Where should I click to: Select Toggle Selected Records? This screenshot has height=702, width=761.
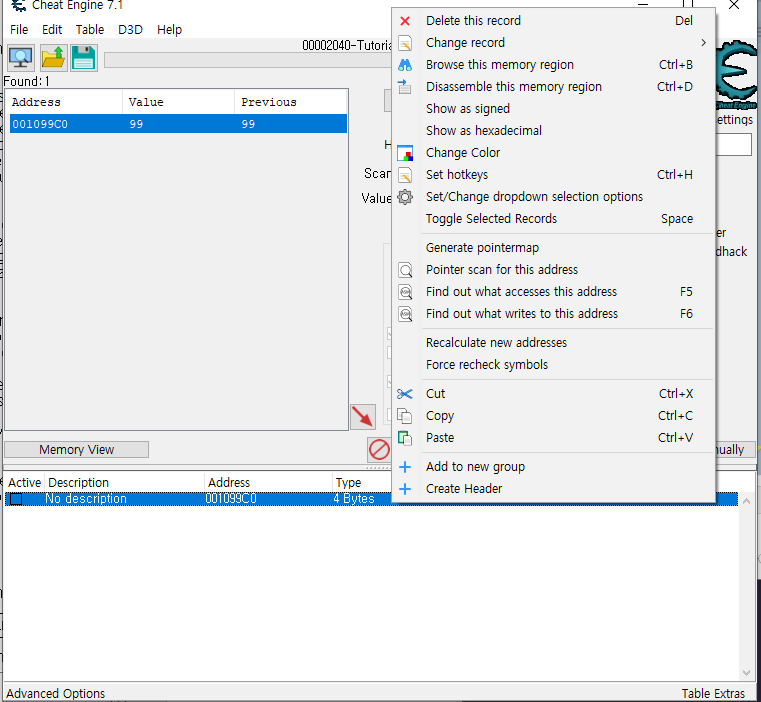pyautogui.click(x=553, y=219)
